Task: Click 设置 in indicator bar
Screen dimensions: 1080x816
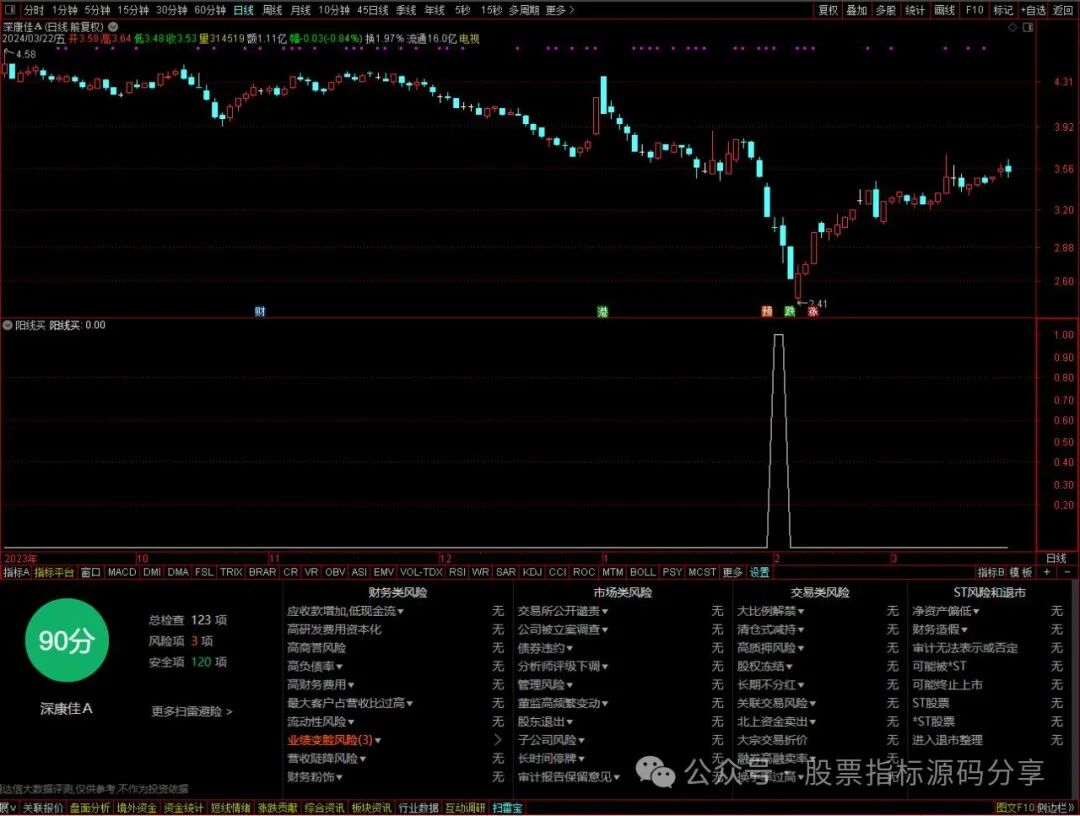Action: tap(759, 572)
